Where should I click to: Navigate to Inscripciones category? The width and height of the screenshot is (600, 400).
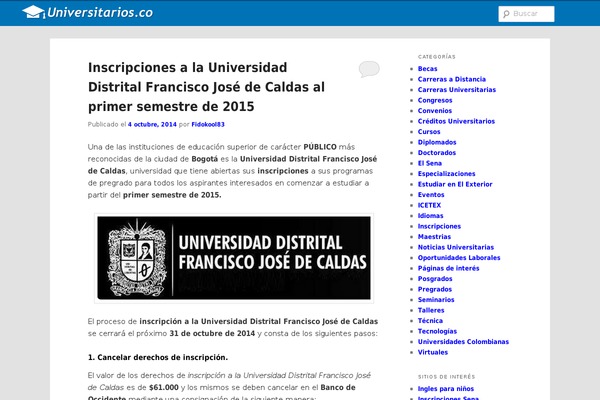point(439,226)
